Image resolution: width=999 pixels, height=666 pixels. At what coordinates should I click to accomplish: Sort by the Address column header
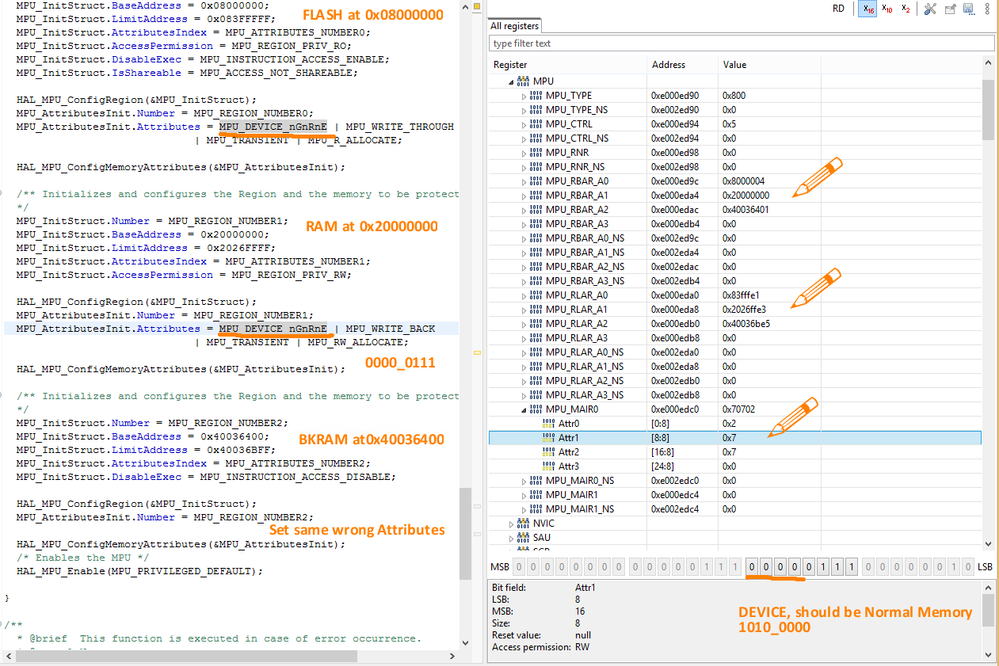[669, 65]
